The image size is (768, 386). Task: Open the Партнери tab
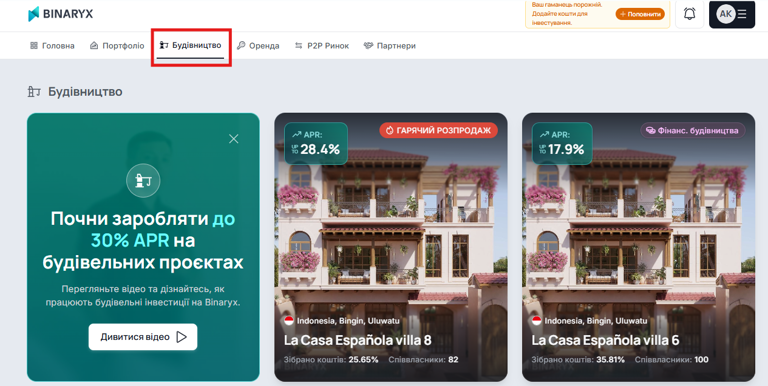389,46
